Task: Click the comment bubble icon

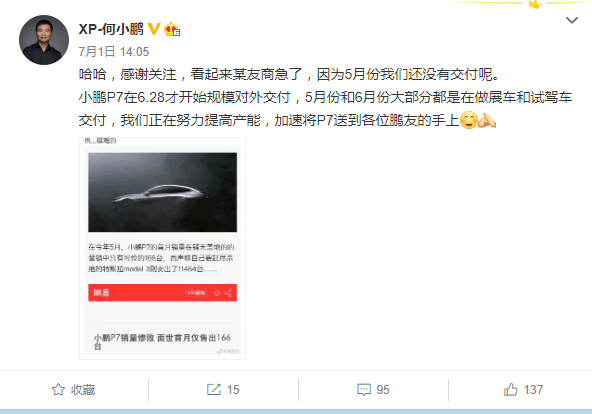Action: (x=364, y=389)
